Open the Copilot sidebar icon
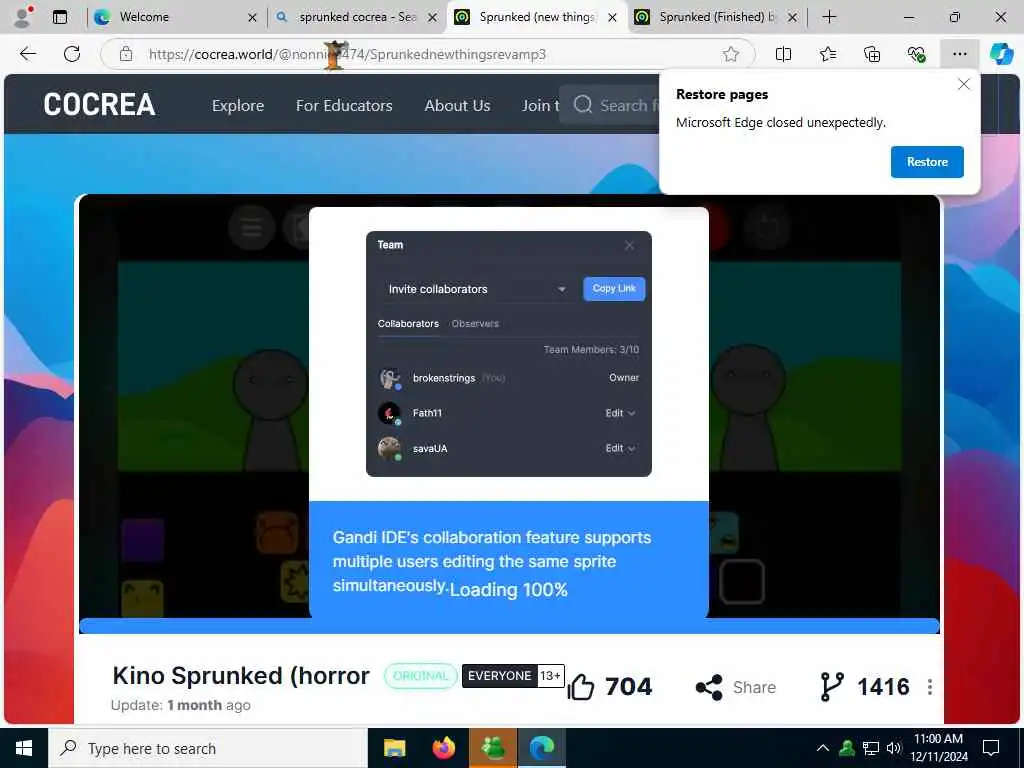 (1001, 54)
